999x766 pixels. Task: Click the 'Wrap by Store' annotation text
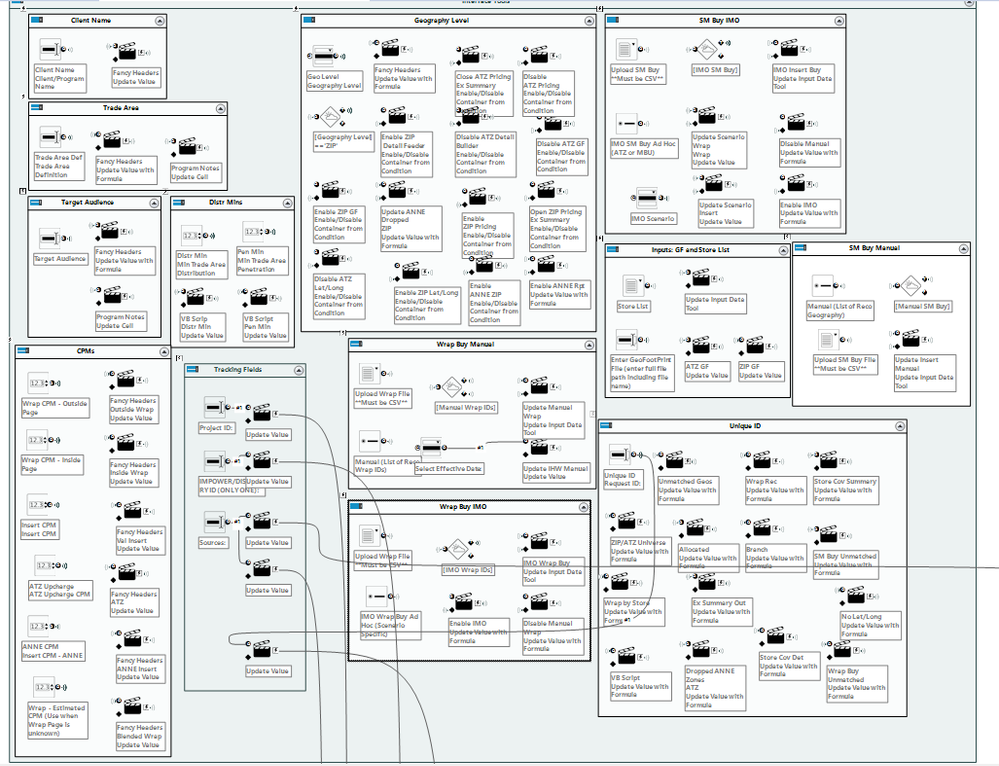coord(633,611)
